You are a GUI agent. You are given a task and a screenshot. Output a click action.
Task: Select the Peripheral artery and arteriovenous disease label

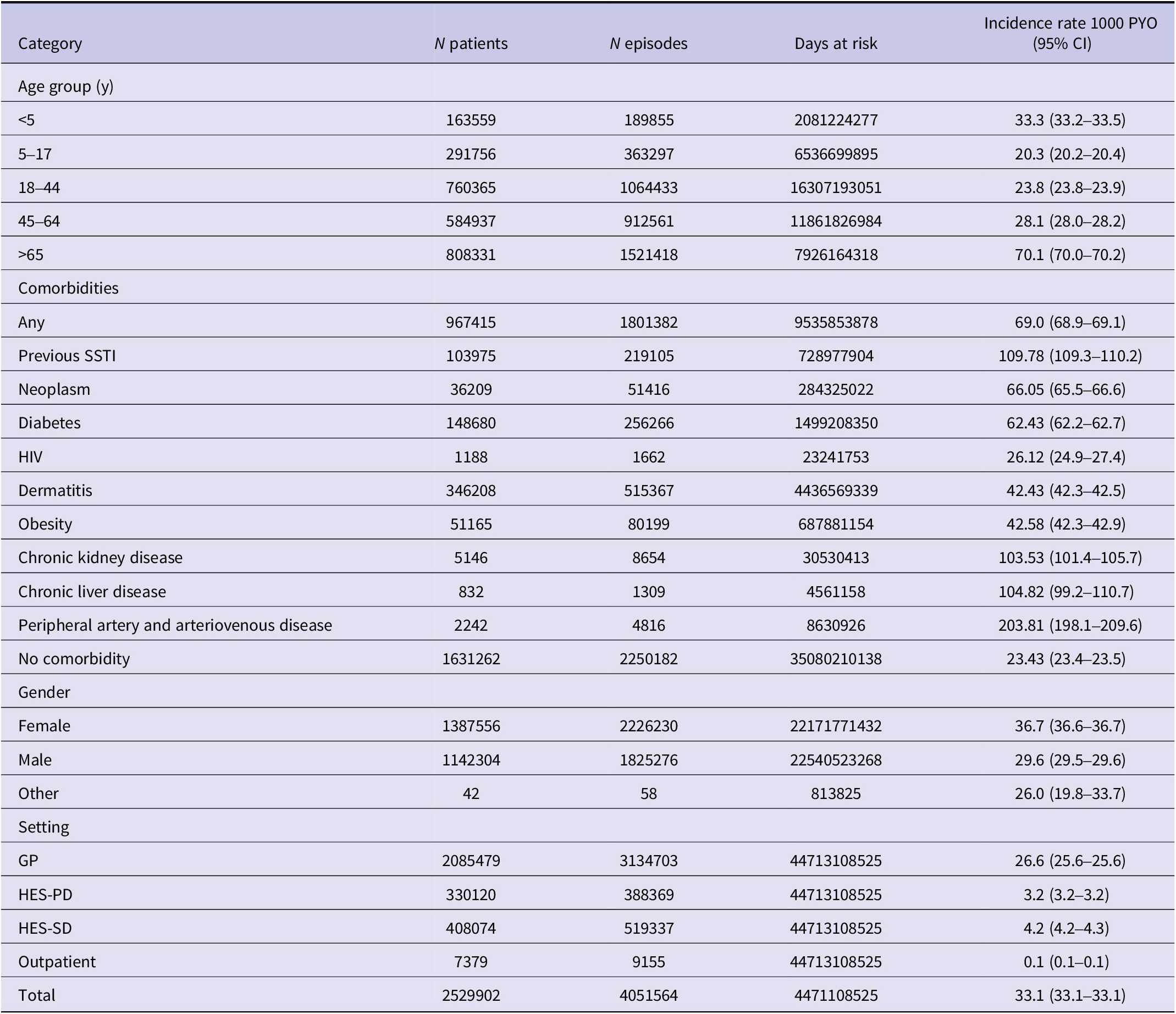(175, 625)
